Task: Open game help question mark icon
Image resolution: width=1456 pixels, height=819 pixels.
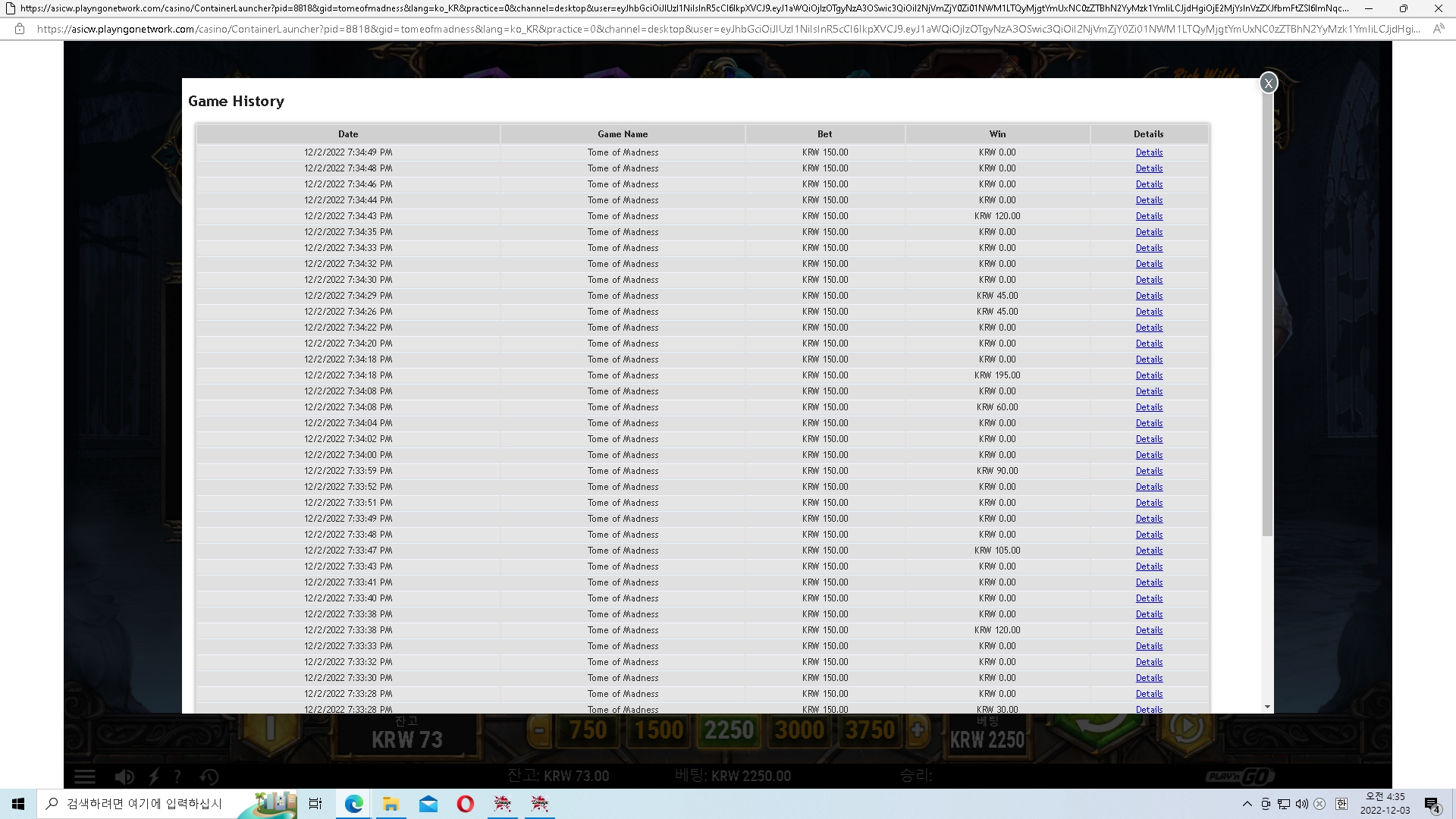Action: [177, 777]
